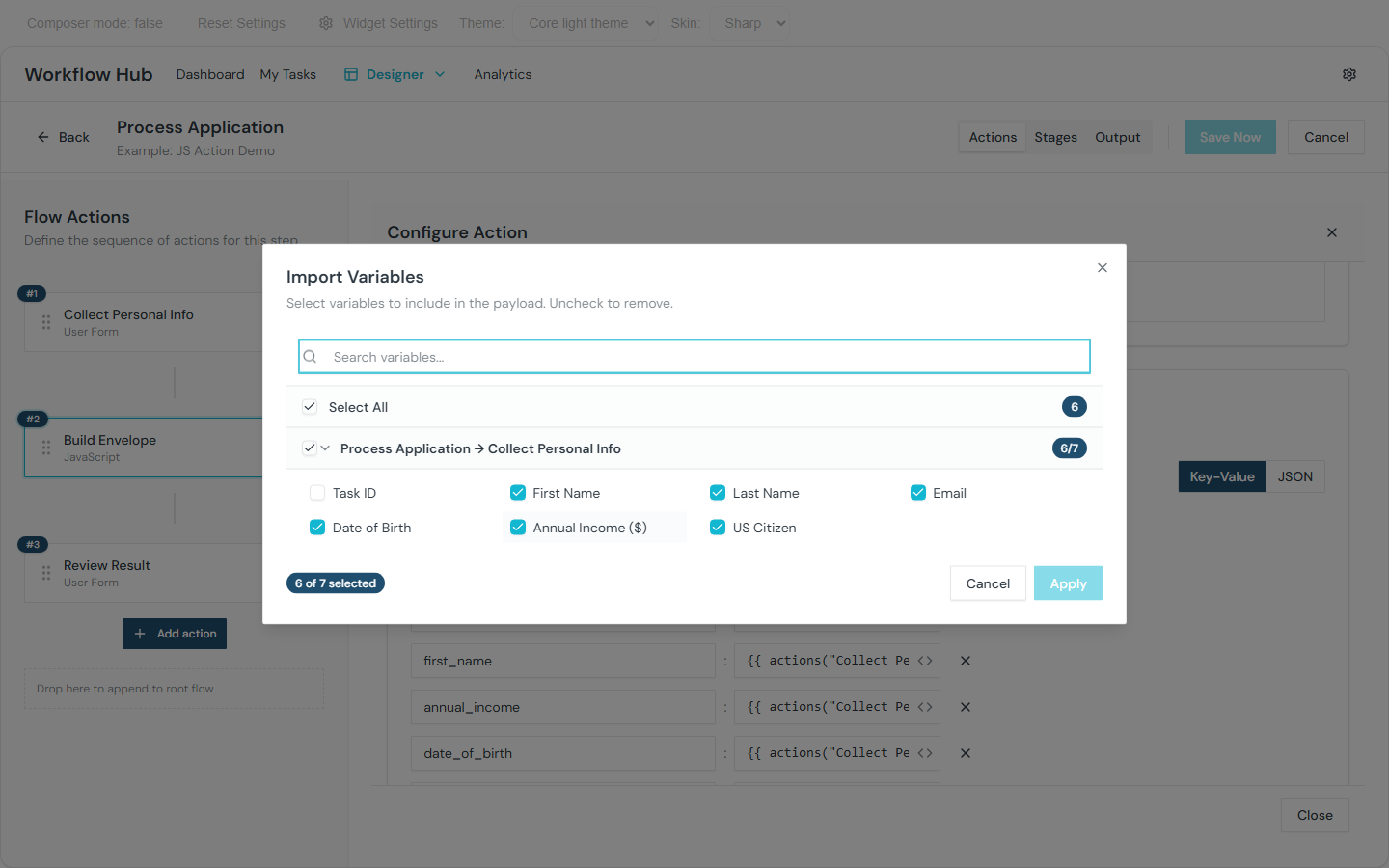Click the plus icon in Add action
The width and height of the screenshot is (1389, 868).
click(x=140, y=634)
